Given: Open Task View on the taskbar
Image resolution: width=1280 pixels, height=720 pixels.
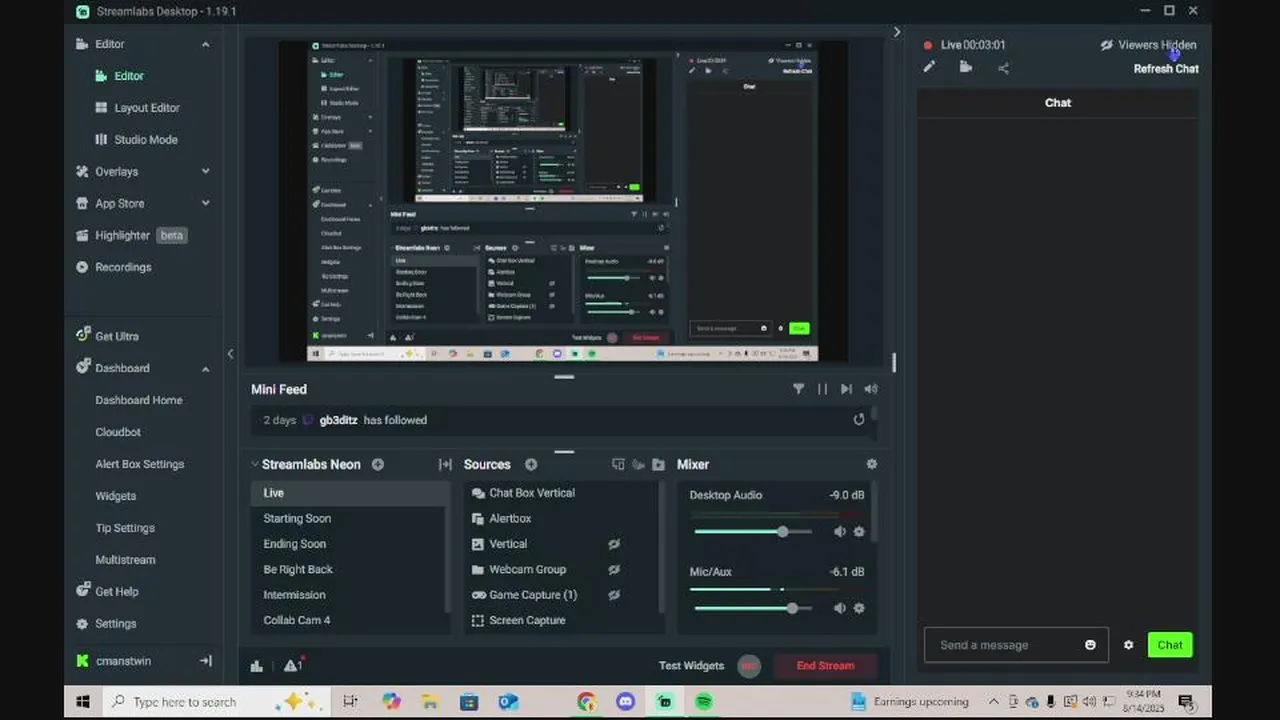Looking at the screenshot, I should tap(350, 702).
